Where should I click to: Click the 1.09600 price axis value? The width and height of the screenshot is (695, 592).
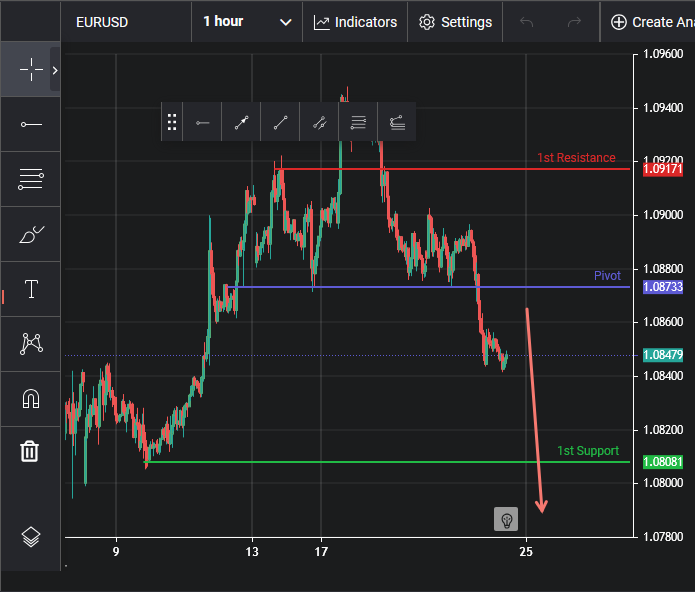663,54
